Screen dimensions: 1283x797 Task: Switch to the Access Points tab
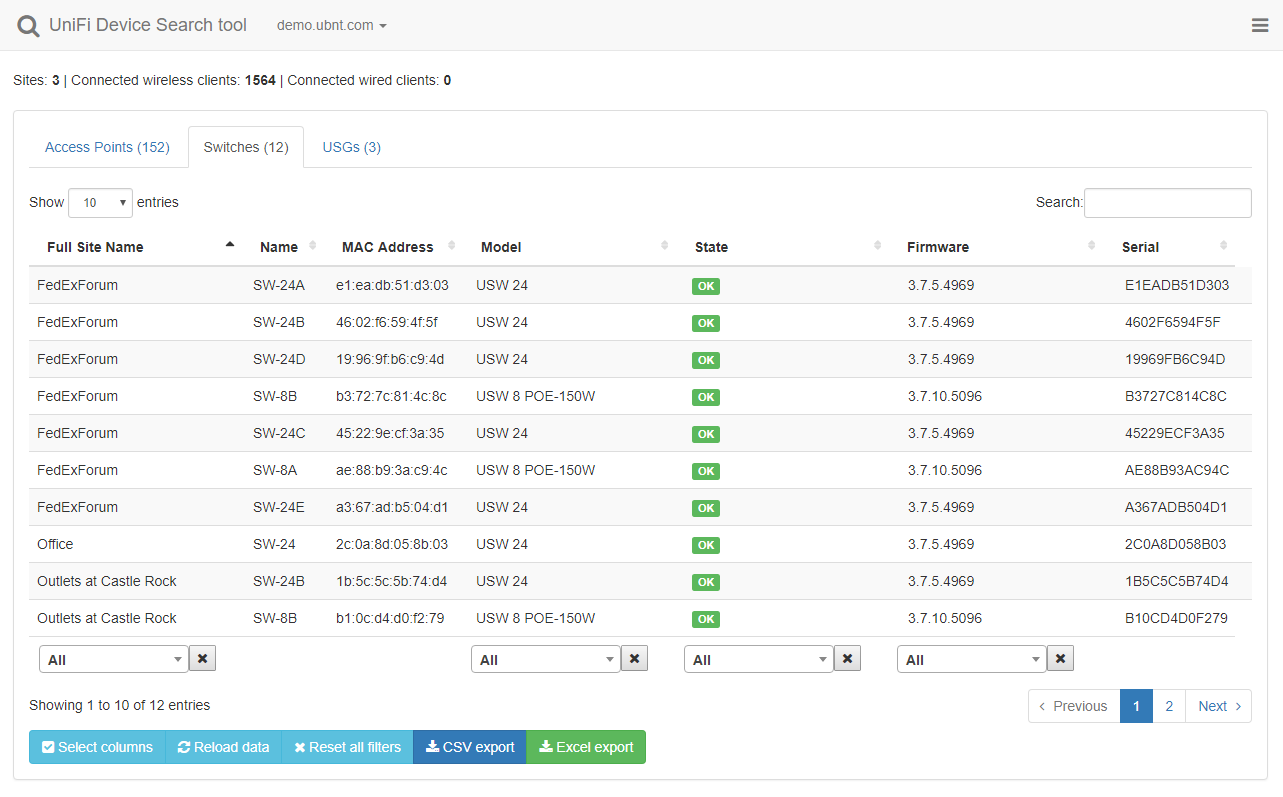107,147
